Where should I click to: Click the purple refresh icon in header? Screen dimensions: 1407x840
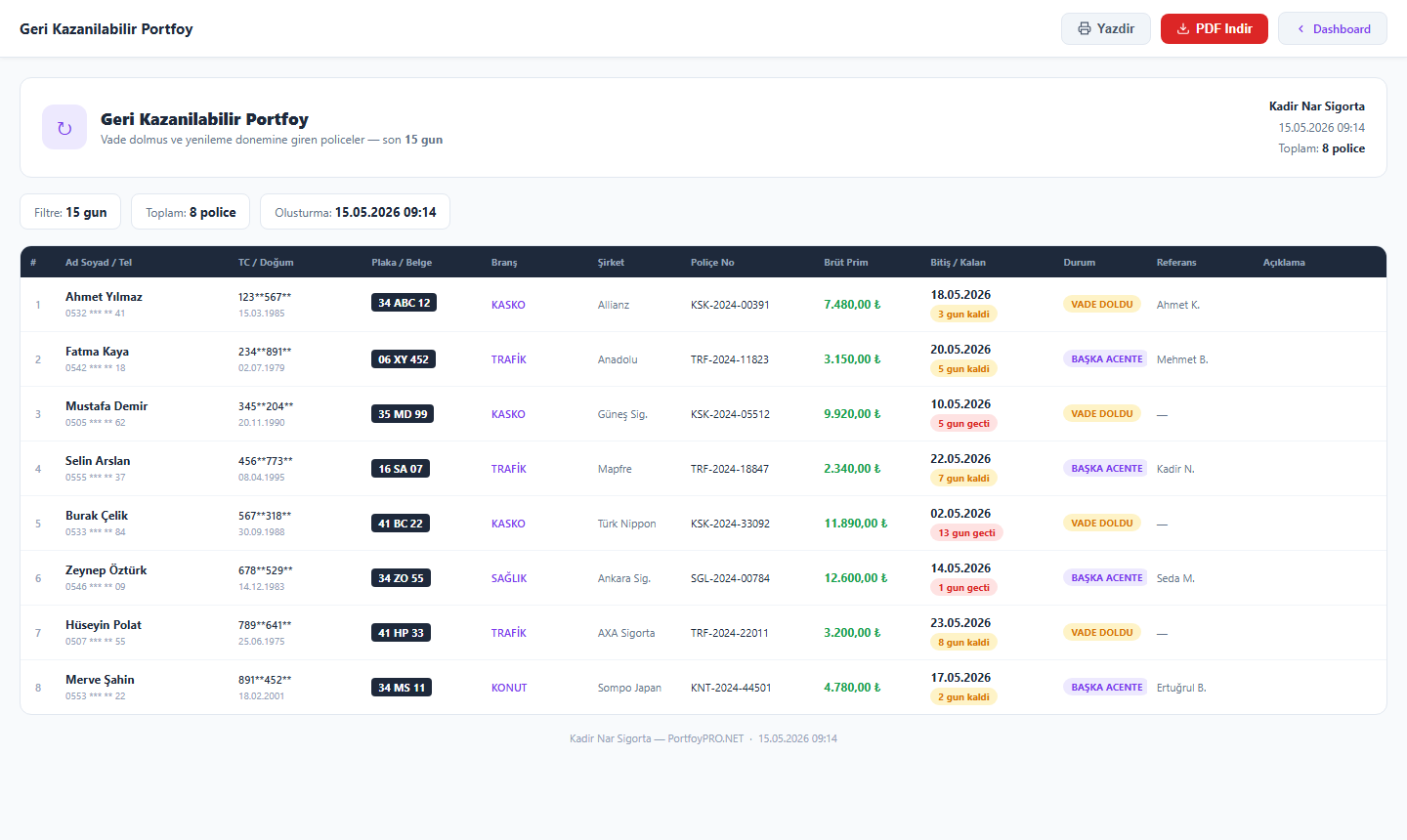point(64,127)
